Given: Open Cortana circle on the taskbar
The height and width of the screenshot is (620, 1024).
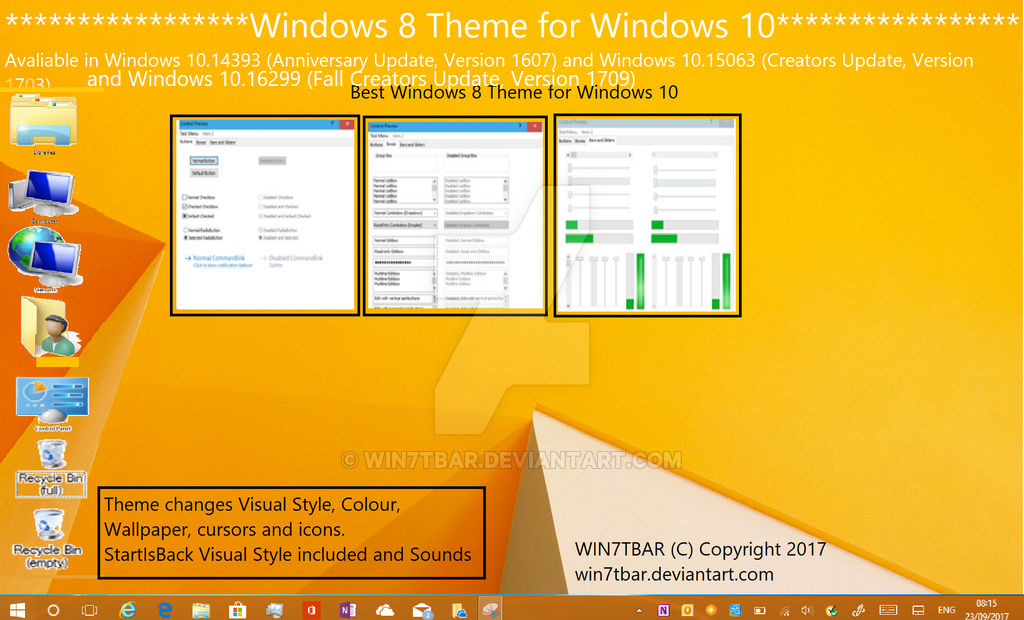Looking at the screenshot, I should pyautogui.click(x=54, y=610).
